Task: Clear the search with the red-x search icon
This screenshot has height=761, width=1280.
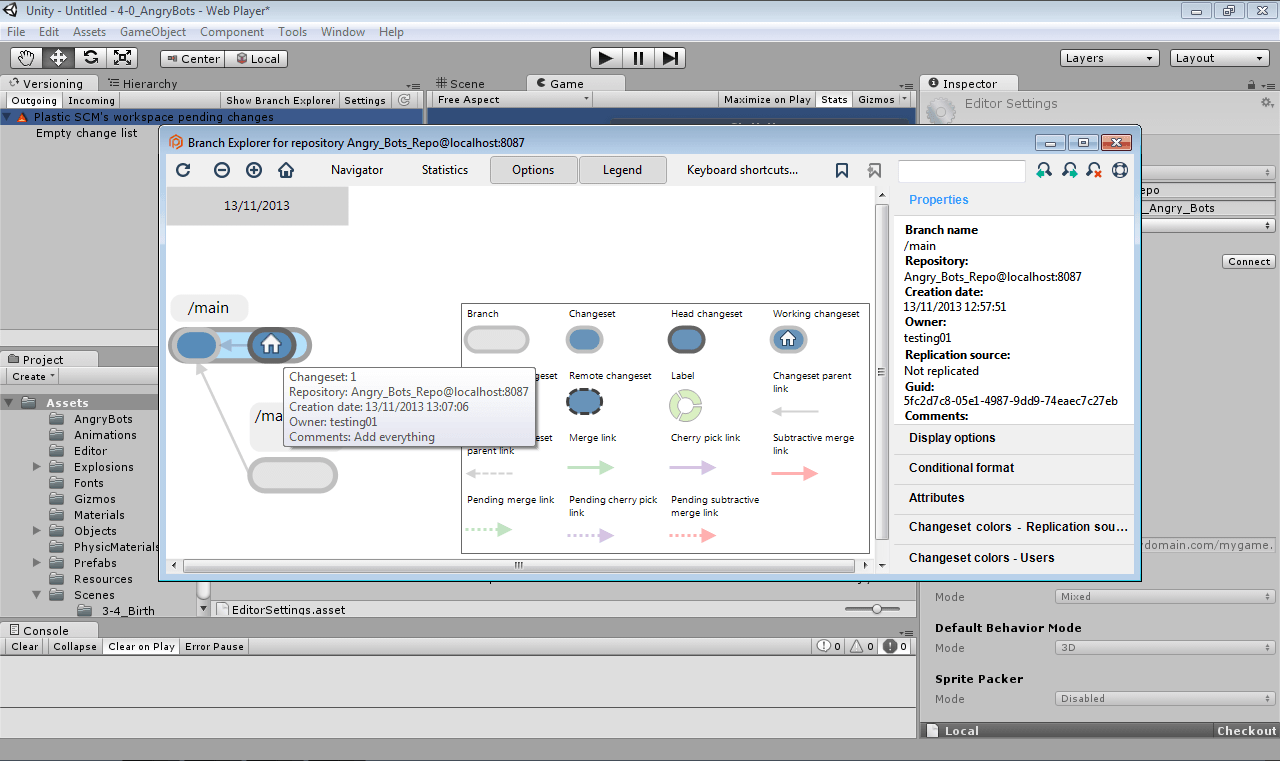Action: tap(1094, 170)
